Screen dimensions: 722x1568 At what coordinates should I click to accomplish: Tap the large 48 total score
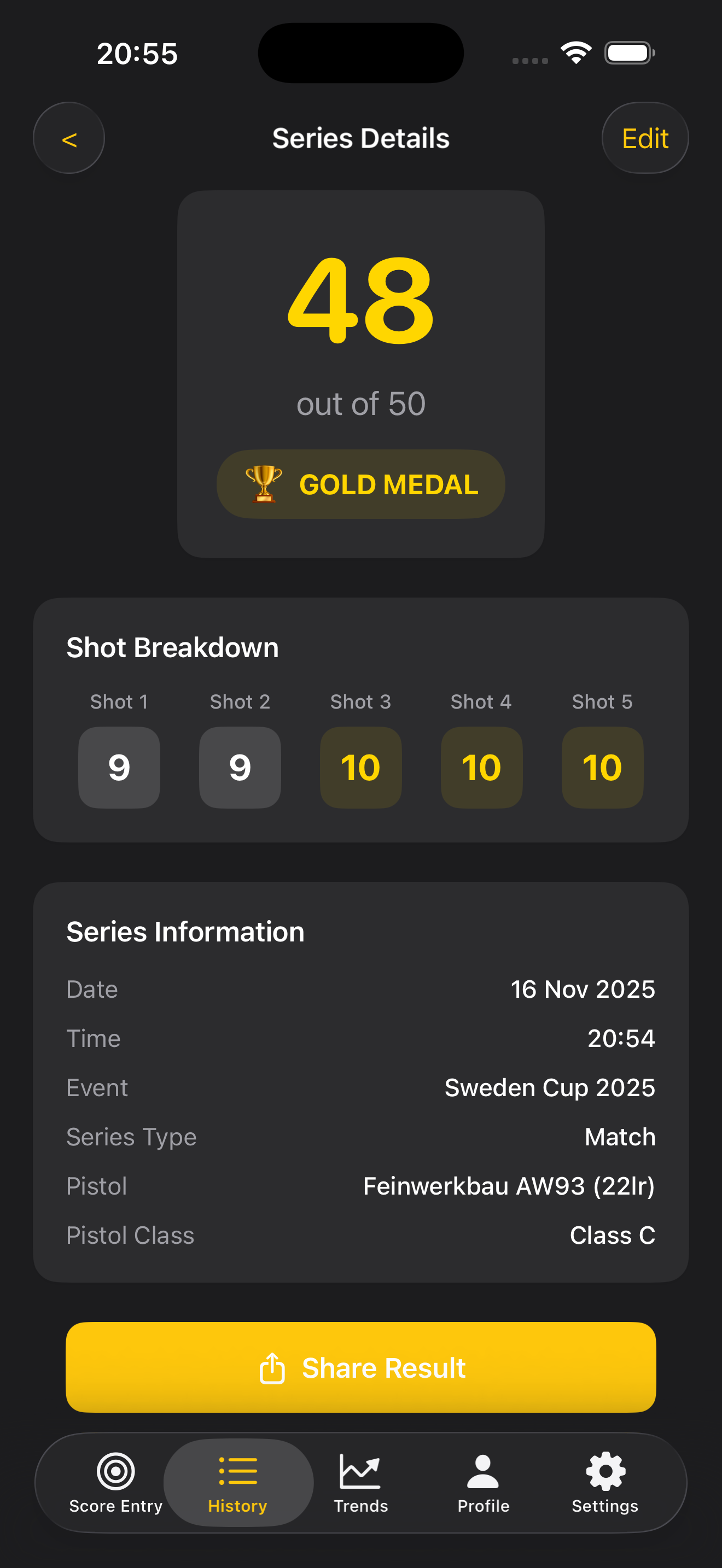point(361,300)
